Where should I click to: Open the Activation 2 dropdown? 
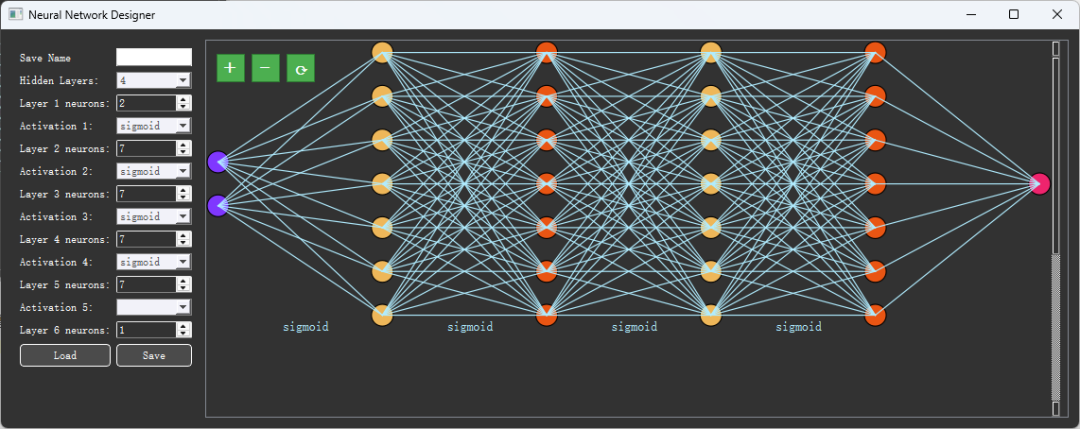(x=154, y=171)
